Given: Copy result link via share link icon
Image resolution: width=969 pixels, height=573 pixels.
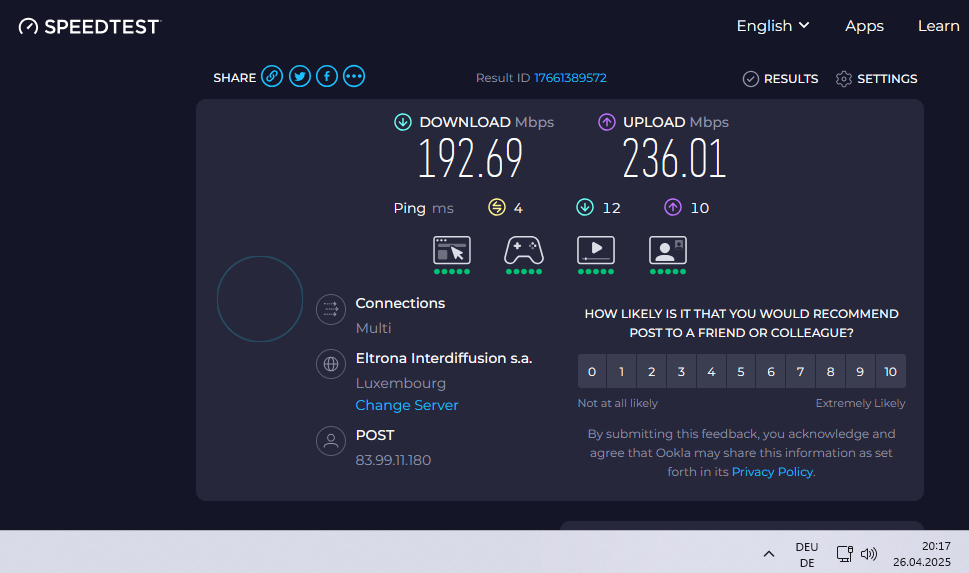Looking at the screenshot, I should click(x=272, y=77).
